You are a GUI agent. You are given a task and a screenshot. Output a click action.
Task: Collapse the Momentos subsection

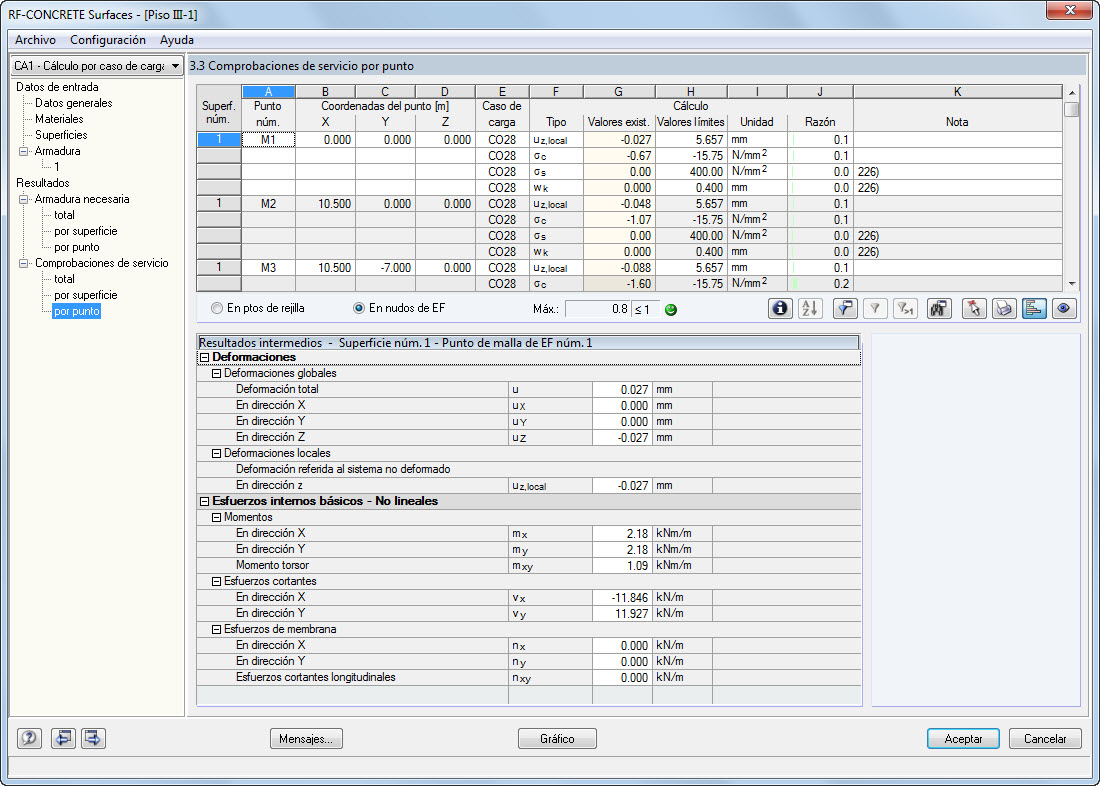tap(216, 517)
